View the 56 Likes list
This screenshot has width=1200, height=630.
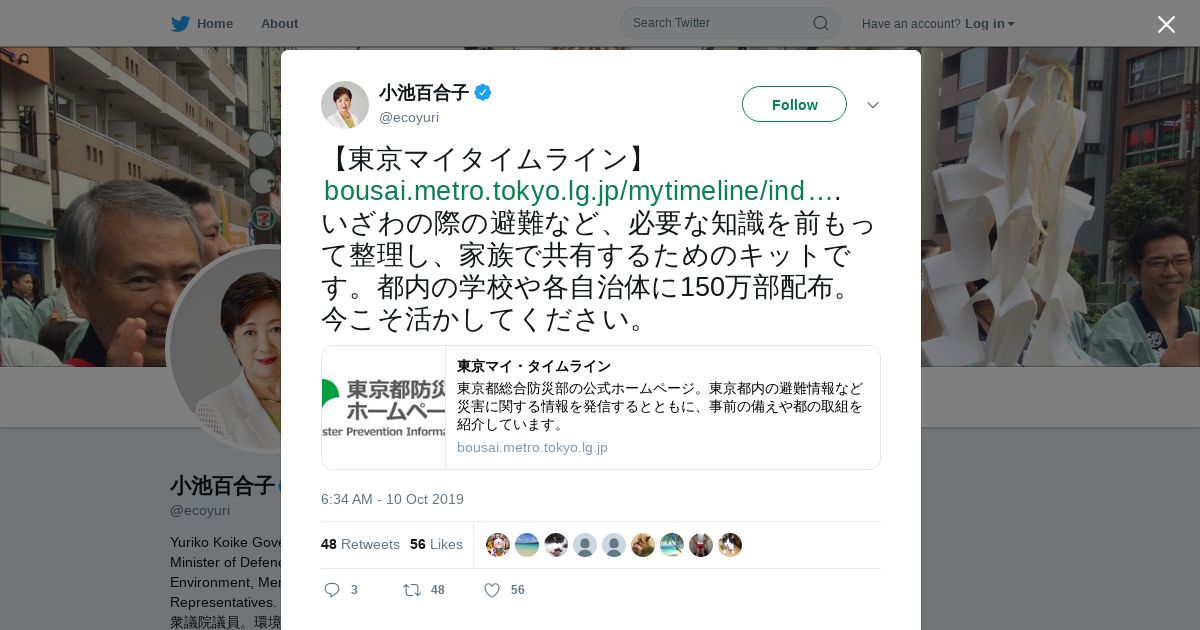pos(436,544)
